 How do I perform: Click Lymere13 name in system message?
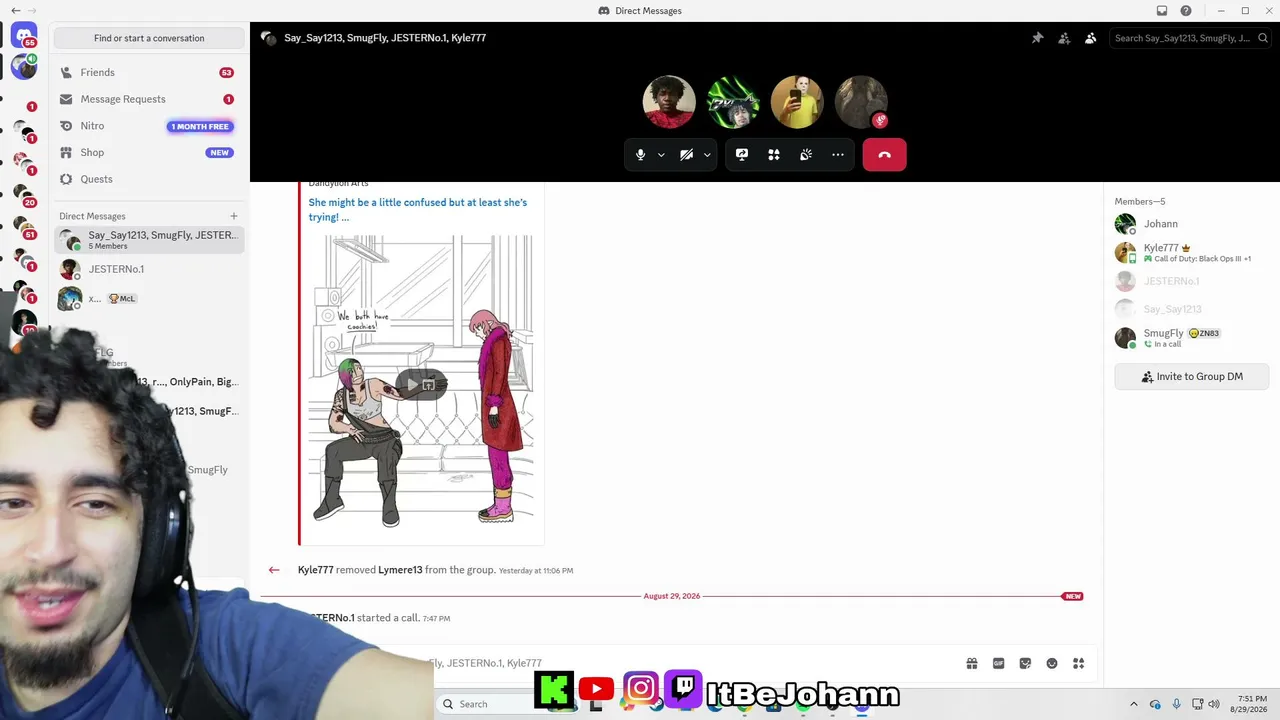[x=400, y=570]
